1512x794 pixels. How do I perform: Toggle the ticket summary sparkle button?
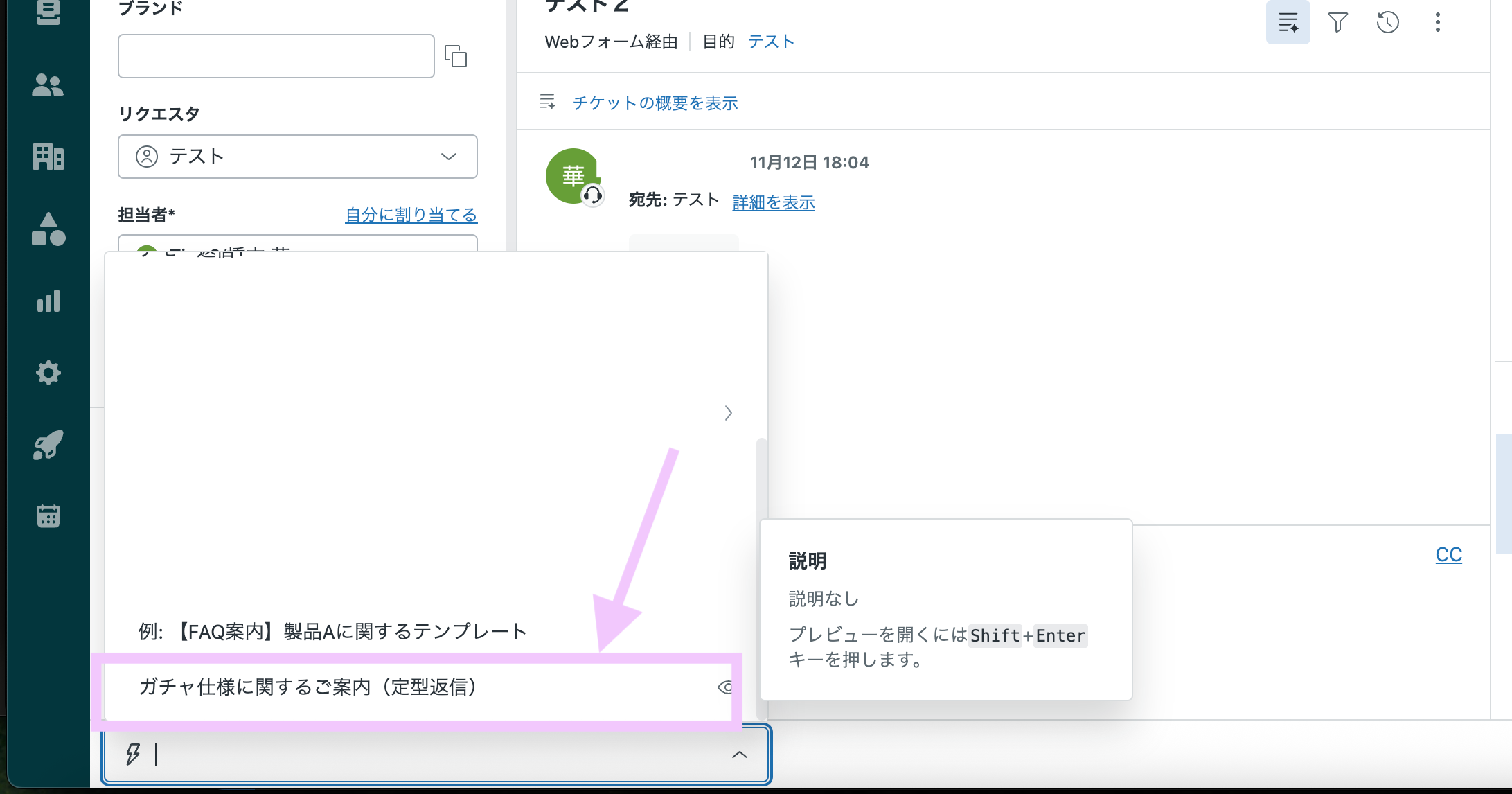(1288, 22)
